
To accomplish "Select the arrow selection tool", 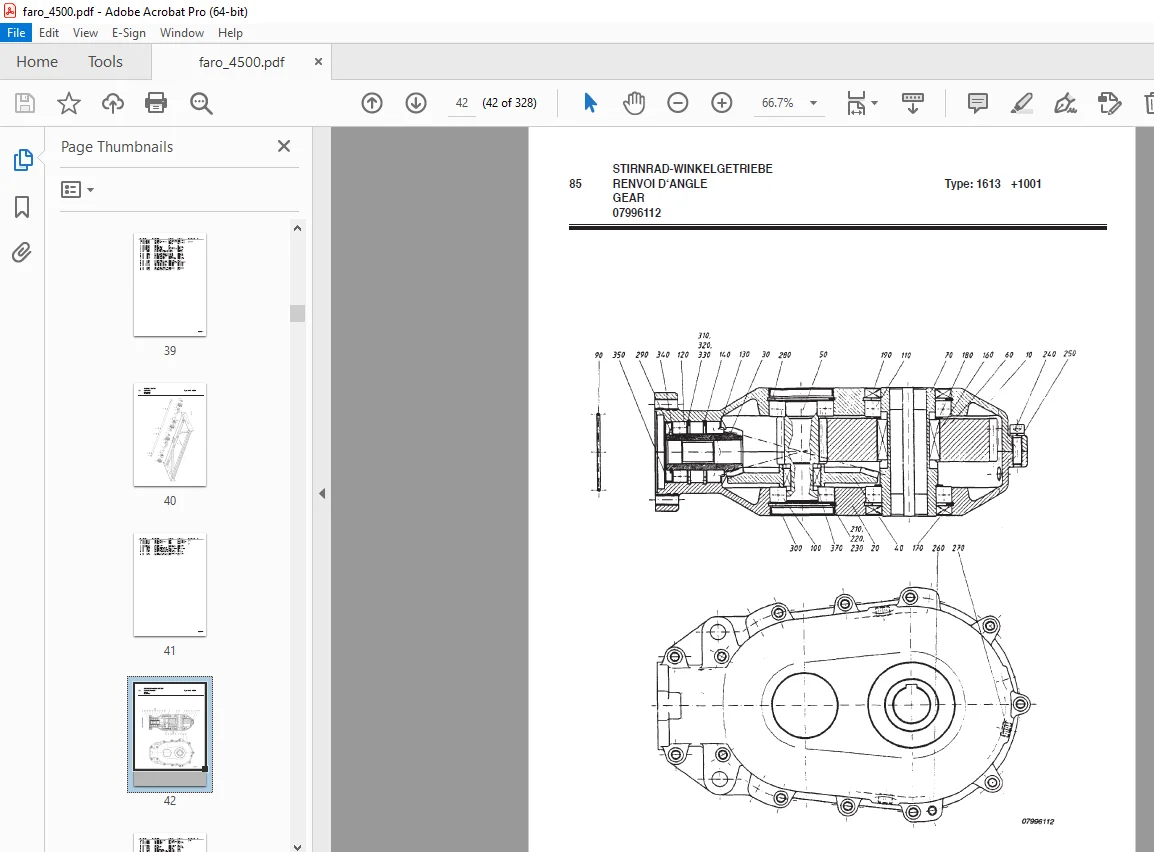I will point(590,103).
